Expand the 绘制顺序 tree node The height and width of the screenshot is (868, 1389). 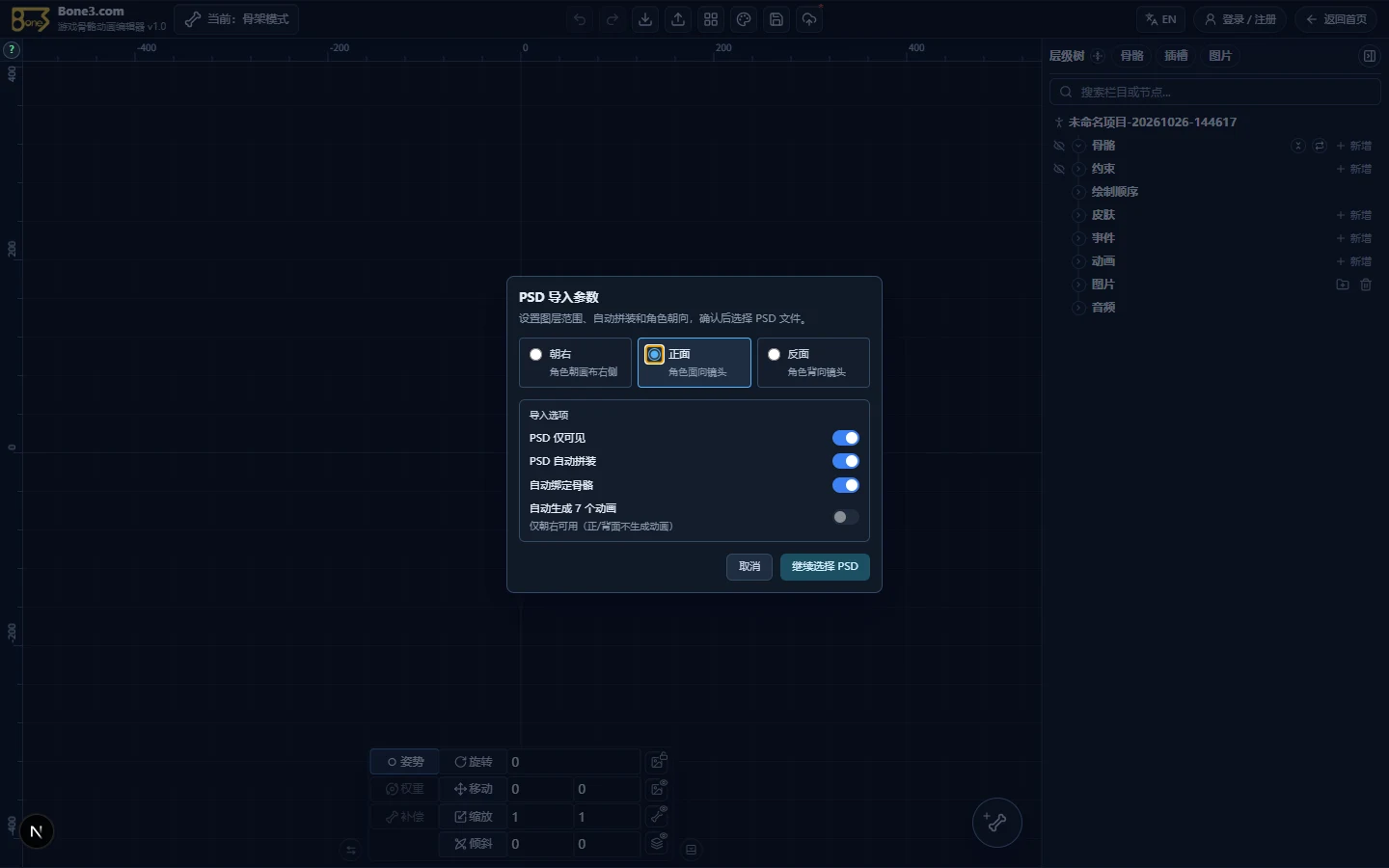tap(1078, 192)
